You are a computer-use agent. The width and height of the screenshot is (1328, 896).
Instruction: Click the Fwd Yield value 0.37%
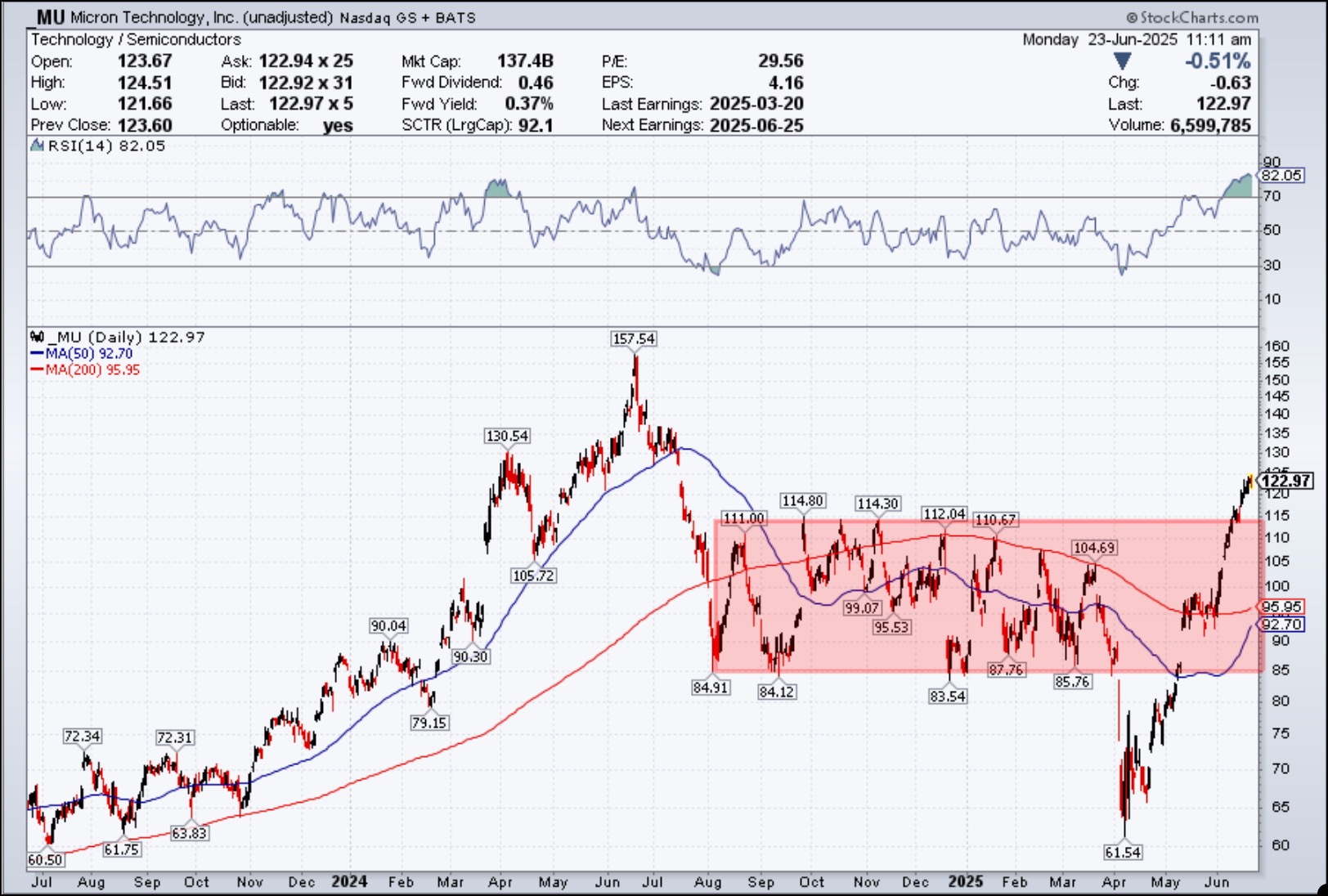point(529,104)
